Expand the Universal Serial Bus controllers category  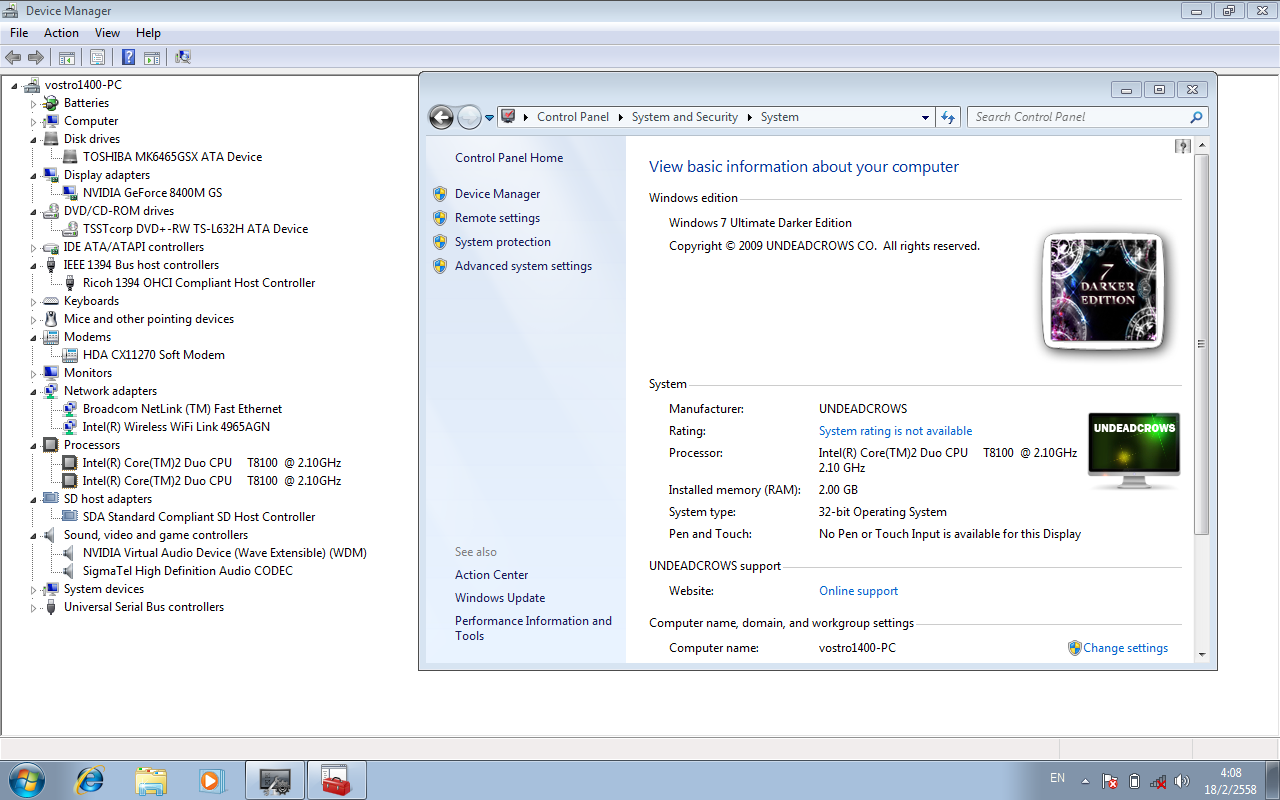click(x=33, y=607)
